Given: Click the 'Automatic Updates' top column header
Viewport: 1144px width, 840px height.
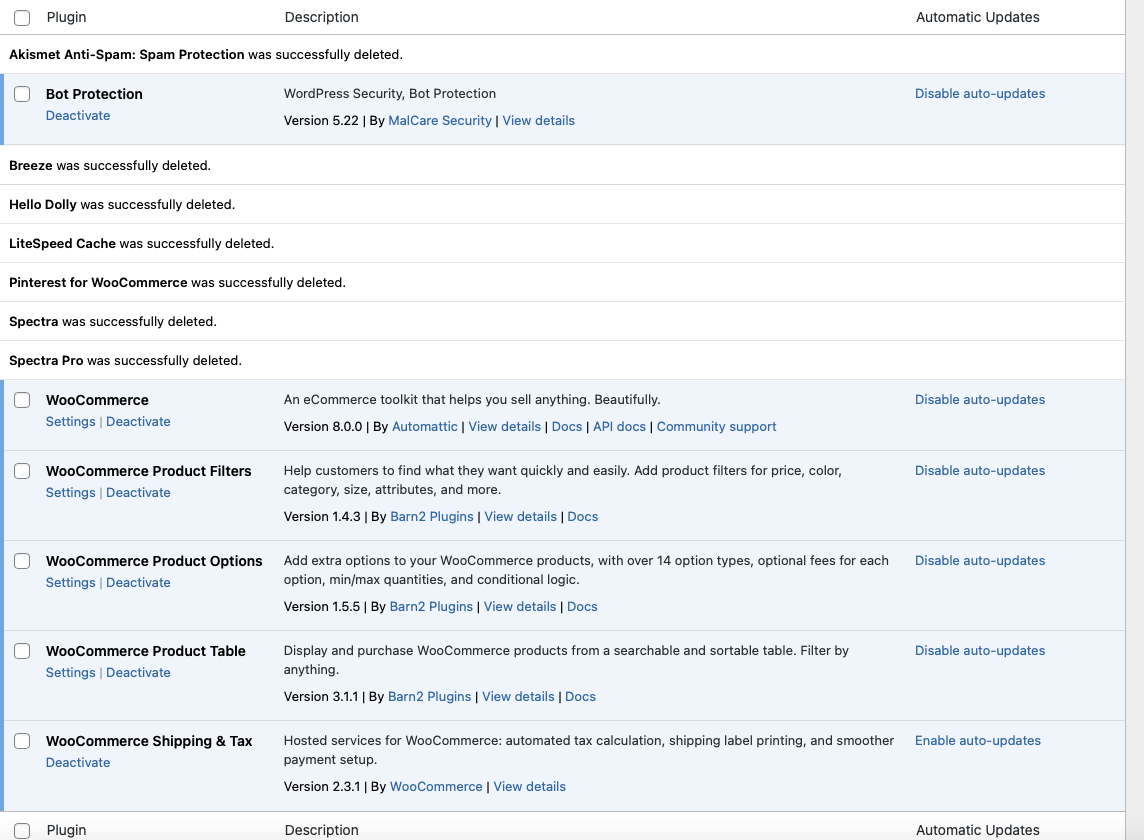Looking at the screenshot, I should point(978,17).
